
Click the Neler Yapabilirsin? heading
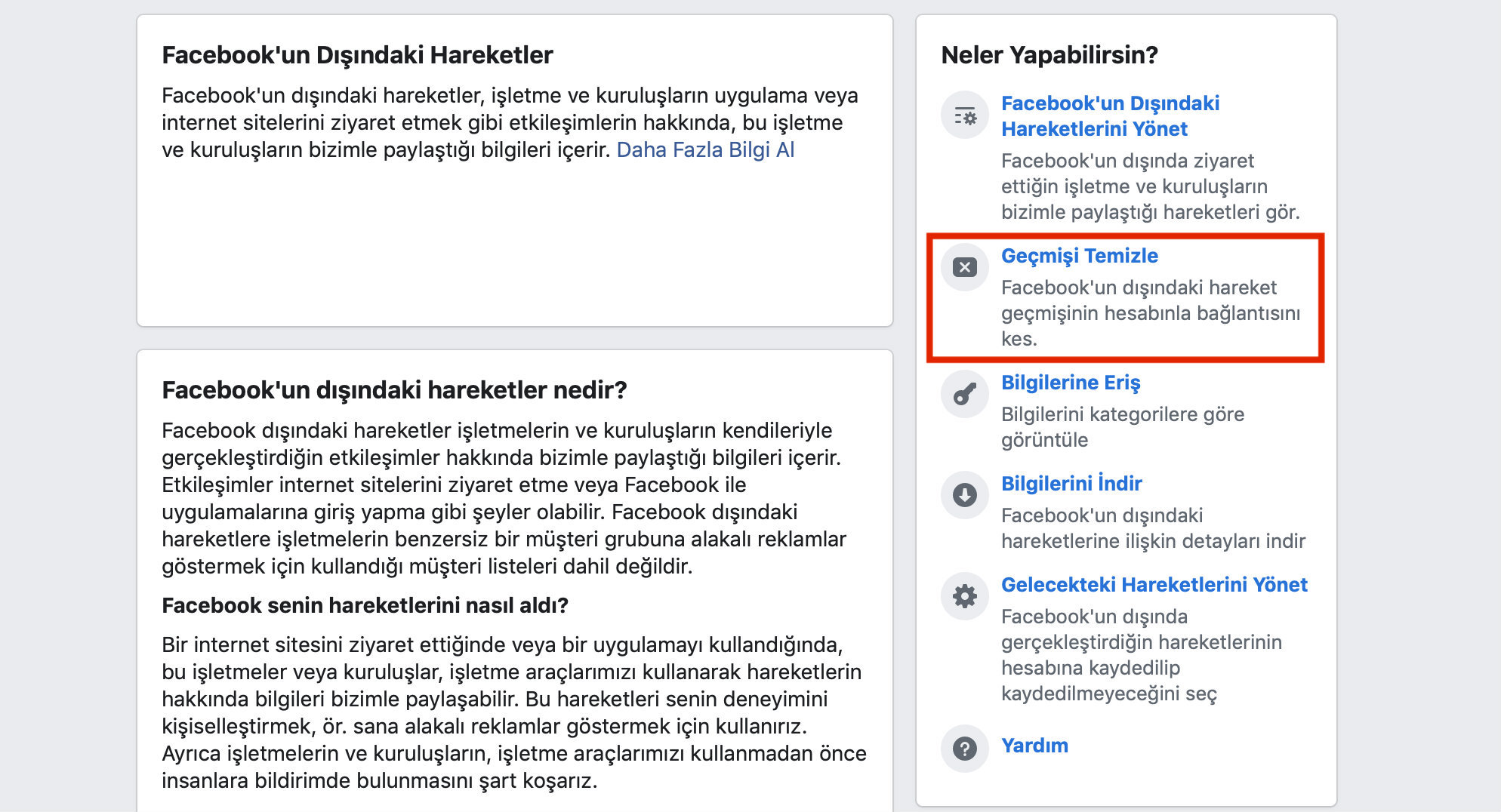1049,55
